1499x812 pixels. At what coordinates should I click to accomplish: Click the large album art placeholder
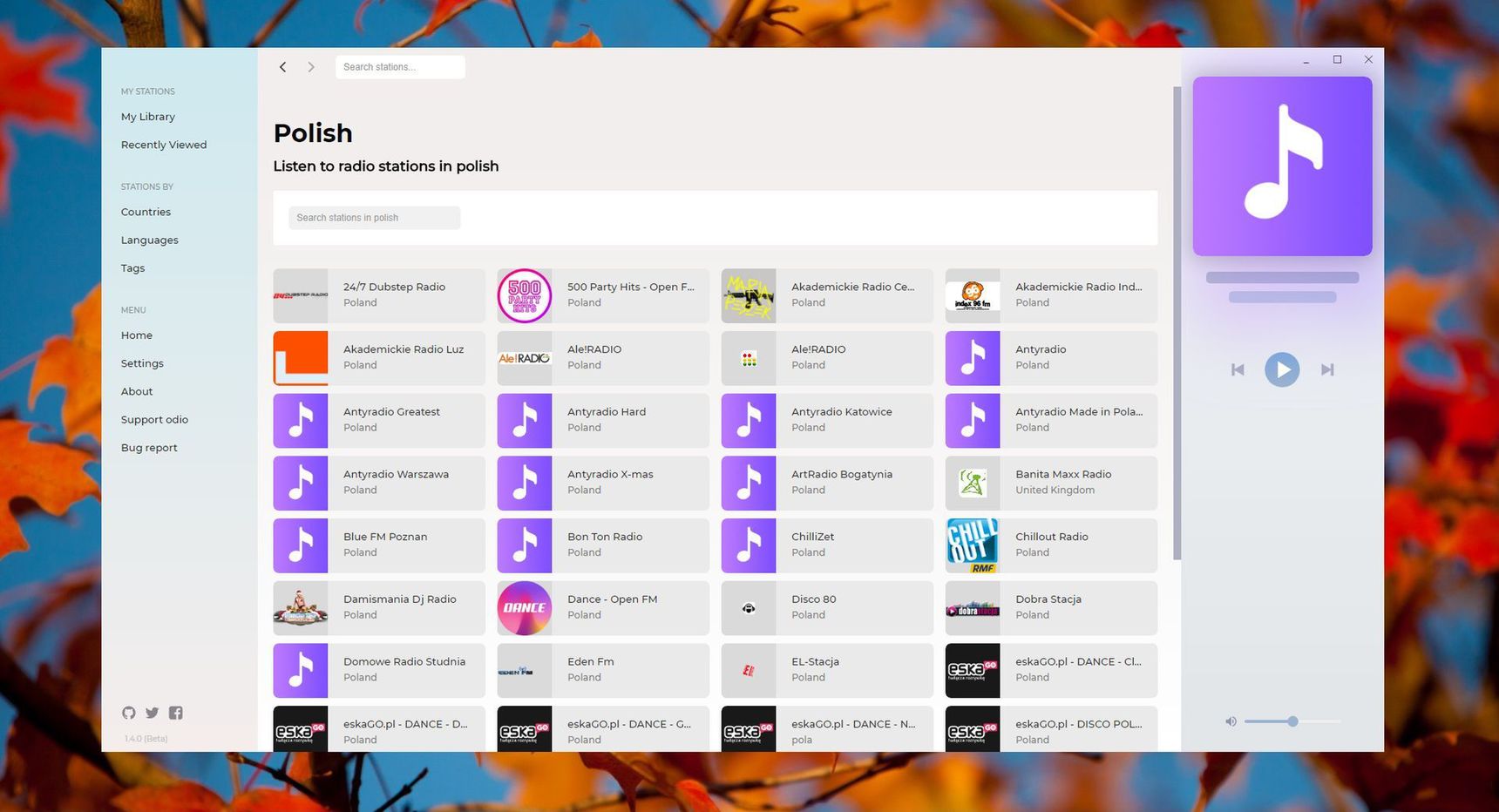pyautogui.click(x=1282, y=166)
